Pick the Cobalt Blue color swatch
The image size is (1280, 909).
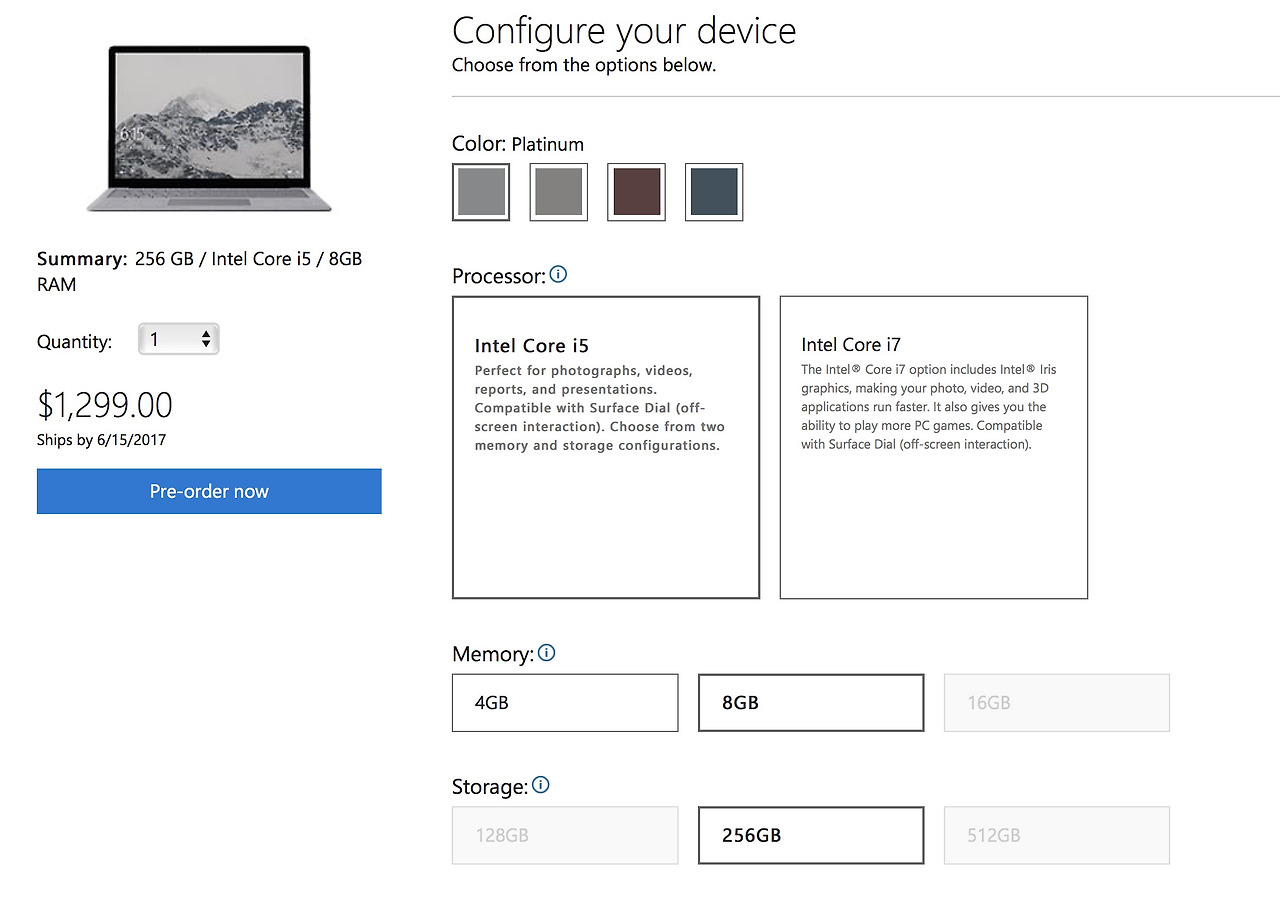(714, 192)
